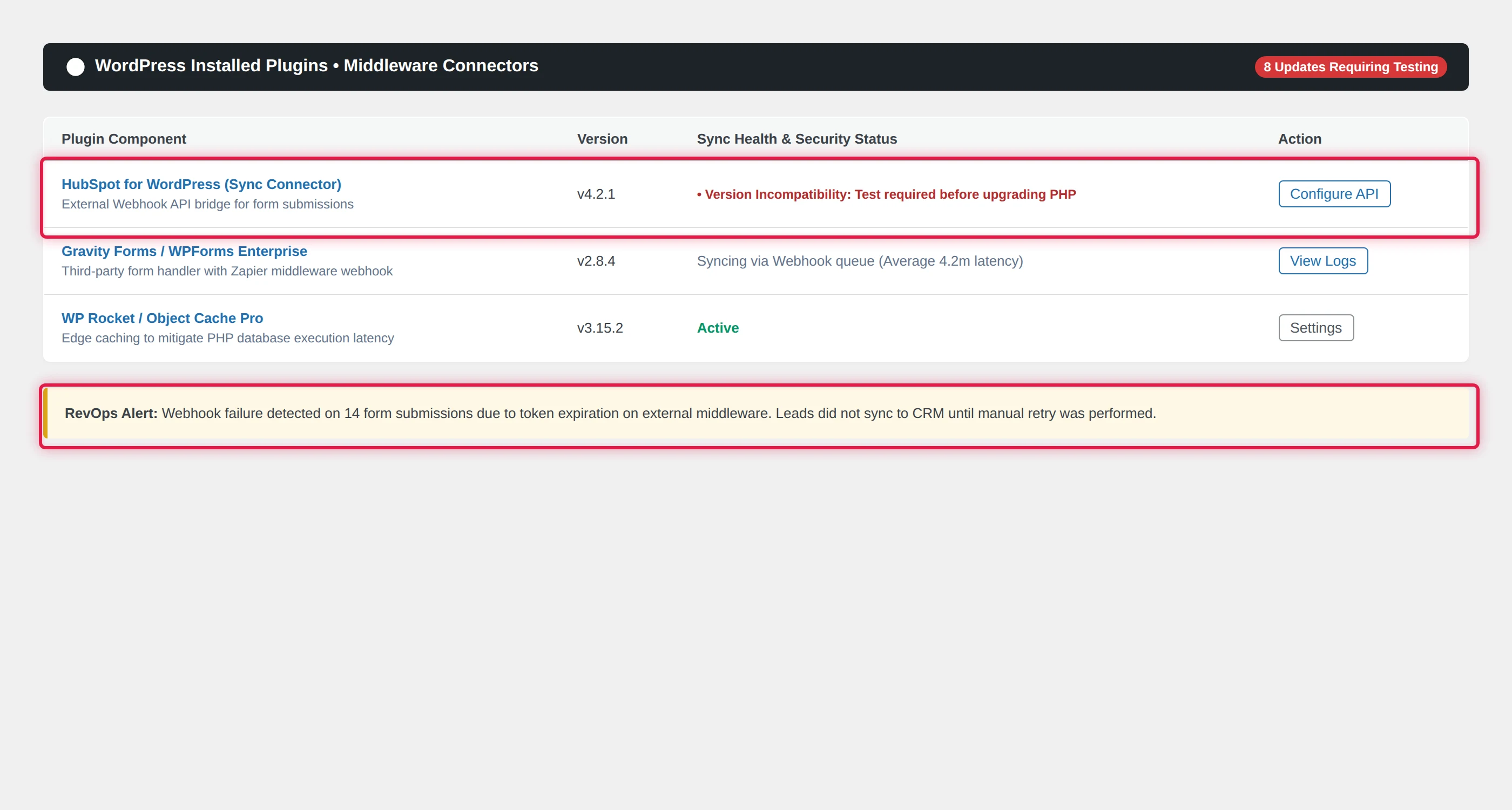Open HubSpot for WordPress plugin link
This screenshot has width=1512, height=810.
201,184
